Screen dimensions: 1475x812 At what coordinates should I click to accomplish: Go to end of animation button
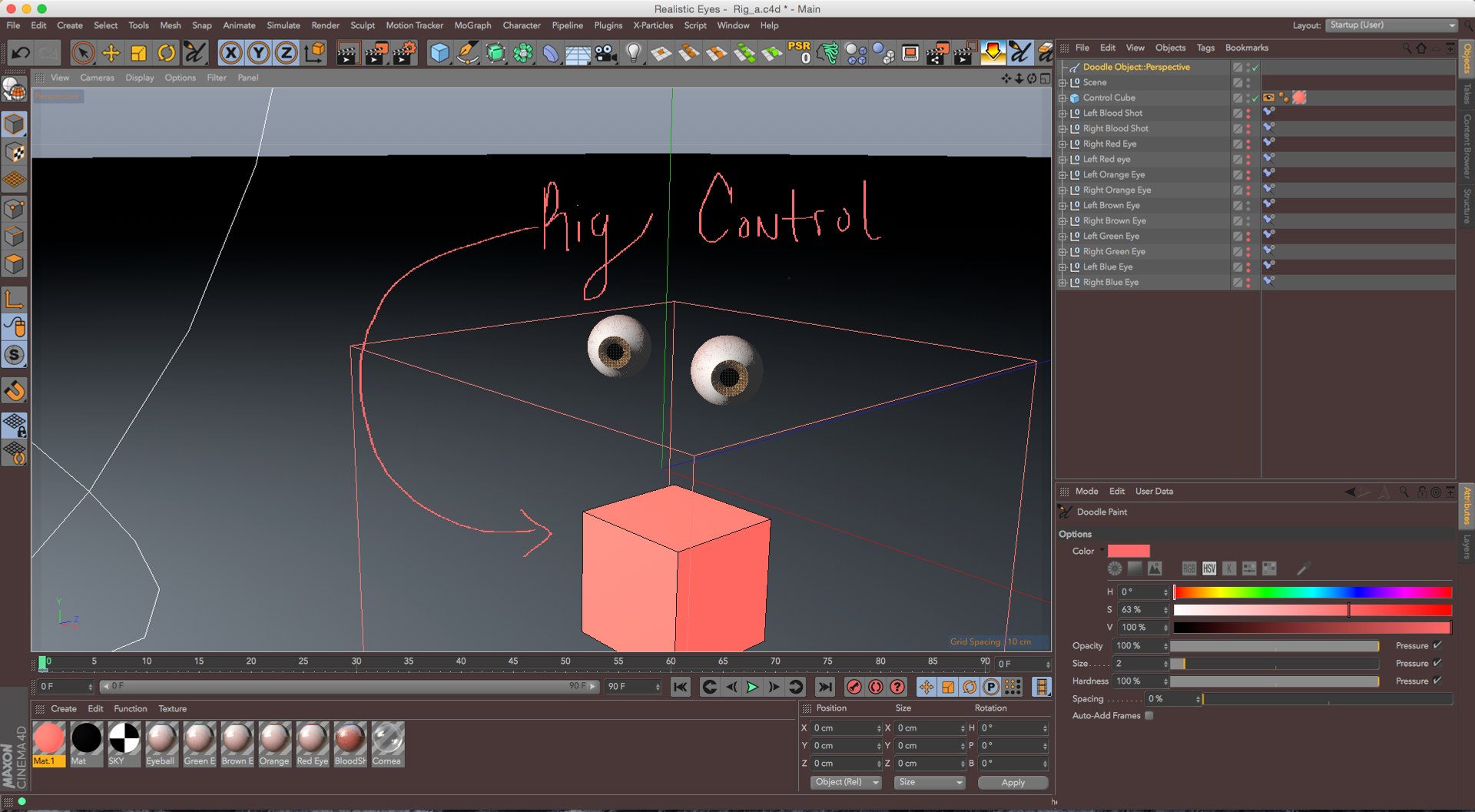(x=824, y=687)
